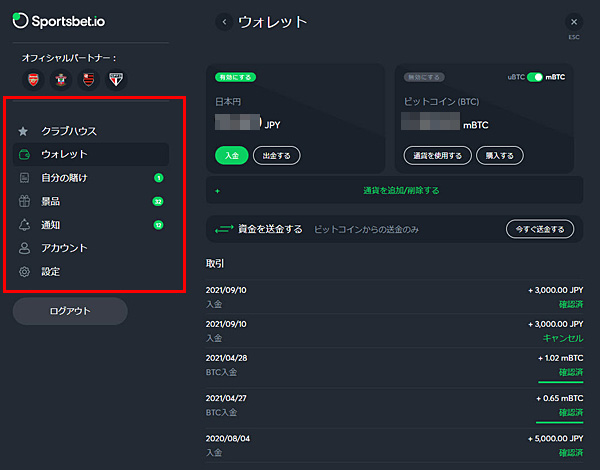This screenshot has height=470, width=600.
Task: Select the Flamengo partner badge
Action: tap(89, 79)
